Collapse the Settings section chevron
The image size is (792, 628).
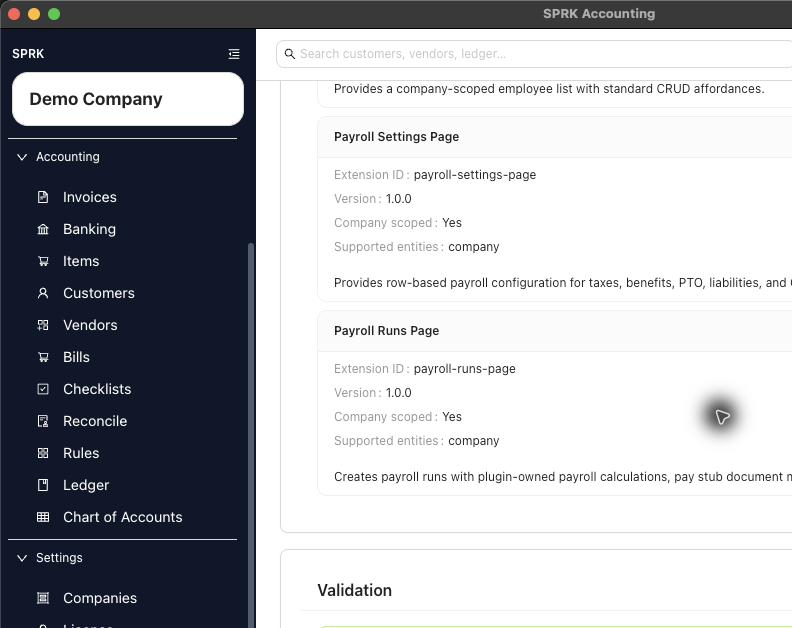[x=22, y=558]
